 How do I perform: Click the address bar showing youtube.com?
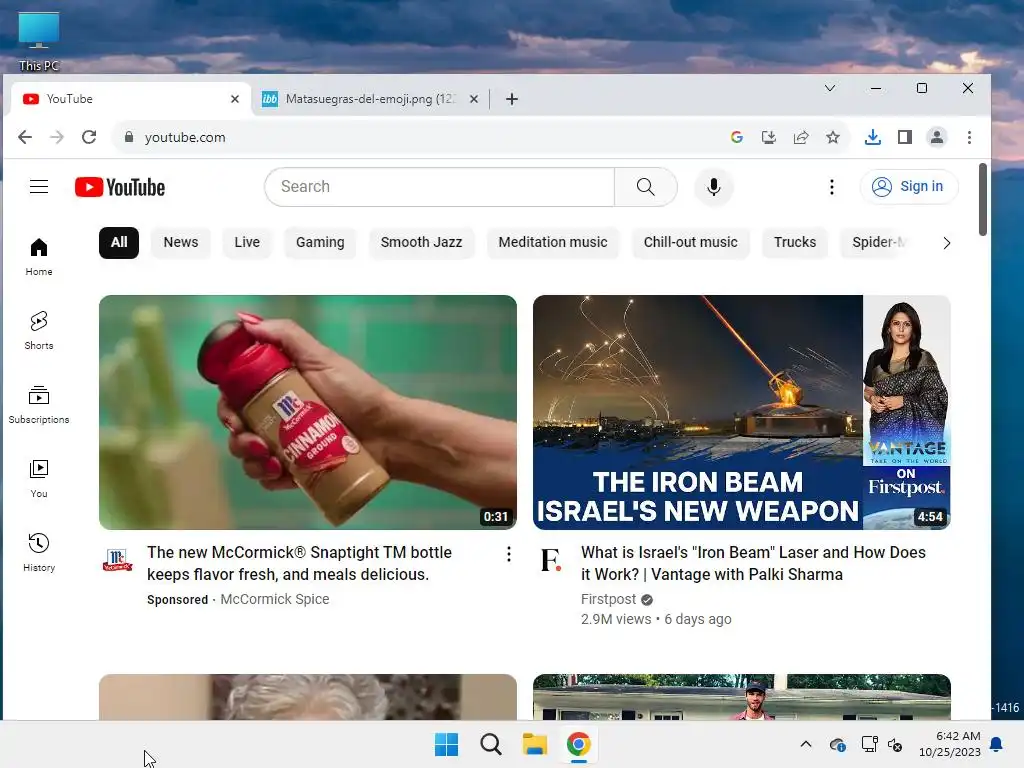[x=418, y=137]
